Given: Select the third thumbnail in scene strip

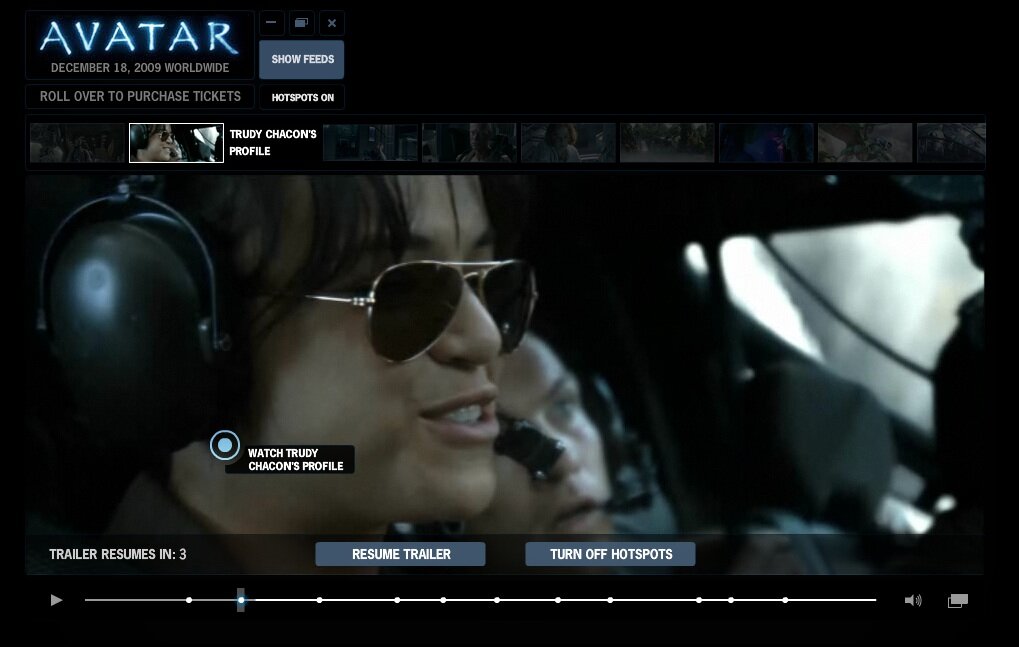Looking at the screenshot, I should click(370, 143).
